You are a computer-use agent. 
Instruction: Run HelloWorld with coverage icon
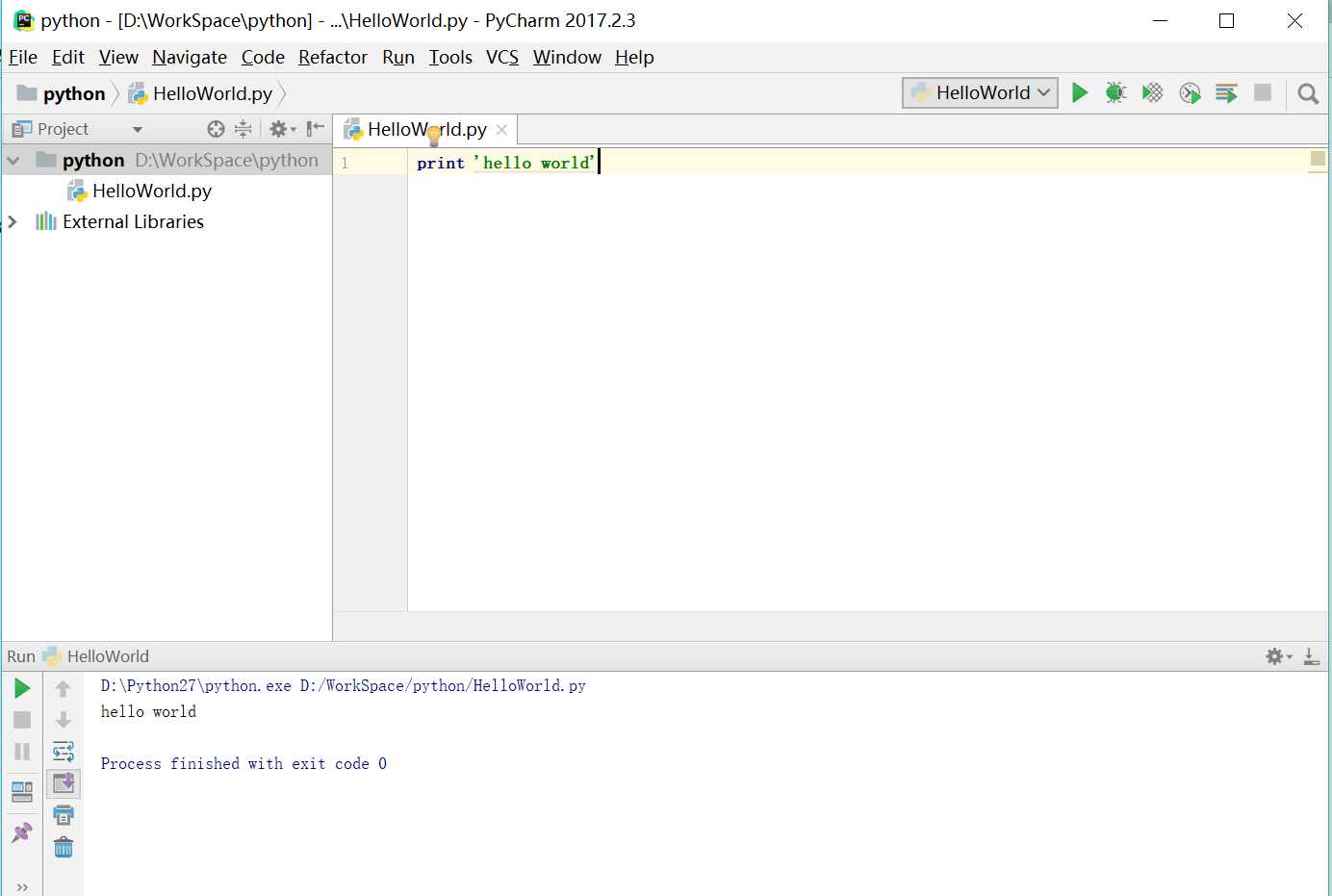point(1152,92)
